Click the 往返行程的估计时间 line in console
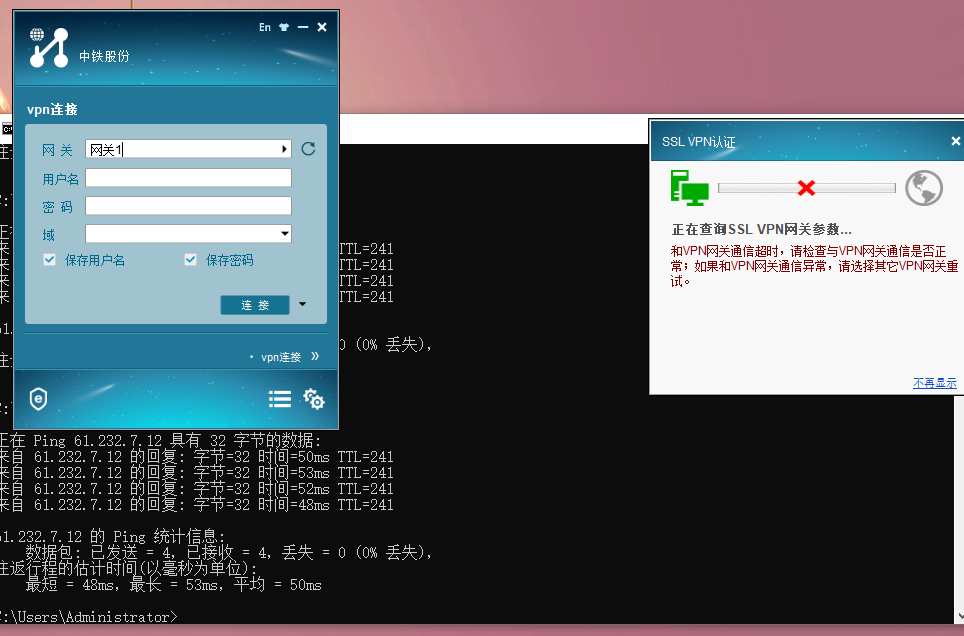This screenshot has width=964, height=636. [128, 568]
